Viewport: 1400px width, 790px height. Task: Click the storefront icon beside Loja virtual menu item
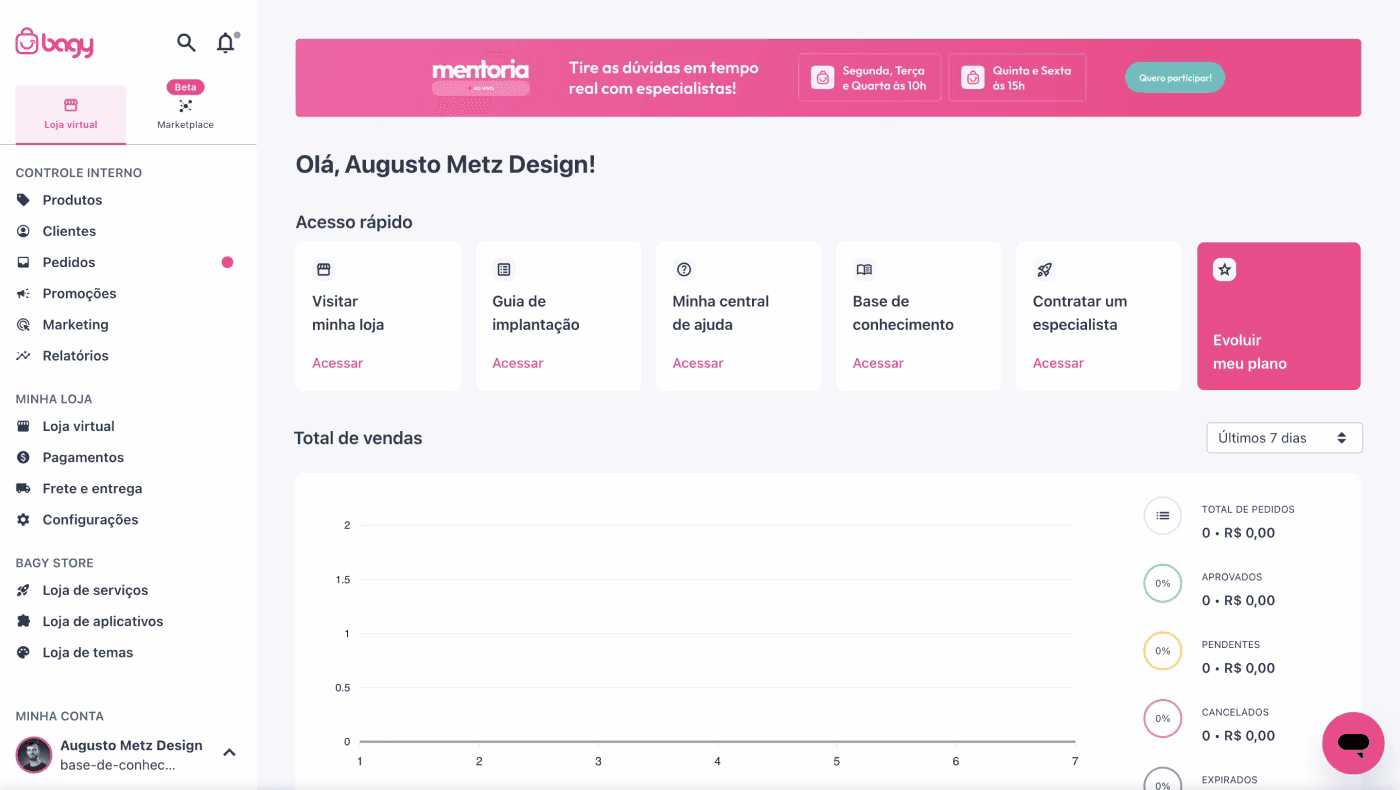coord(23,426)
